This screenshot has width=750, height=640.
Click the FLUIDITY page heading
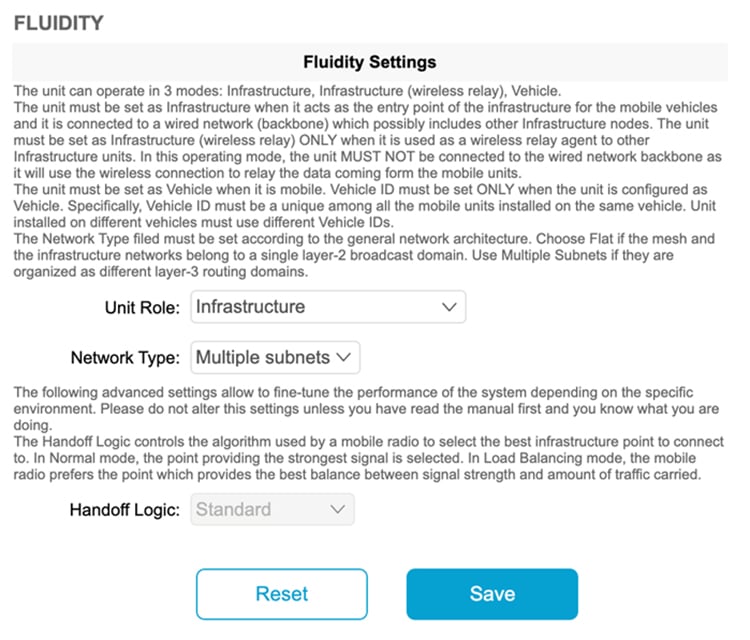[58, 23]
